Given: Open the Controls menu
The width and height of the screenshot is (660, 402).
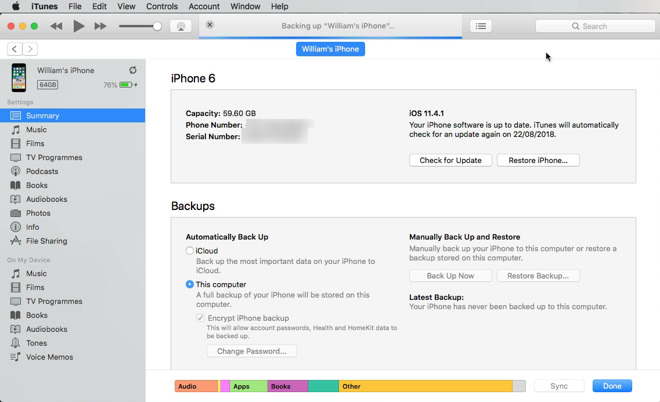Looking at the screenshot, I should [x=162, y=6].
